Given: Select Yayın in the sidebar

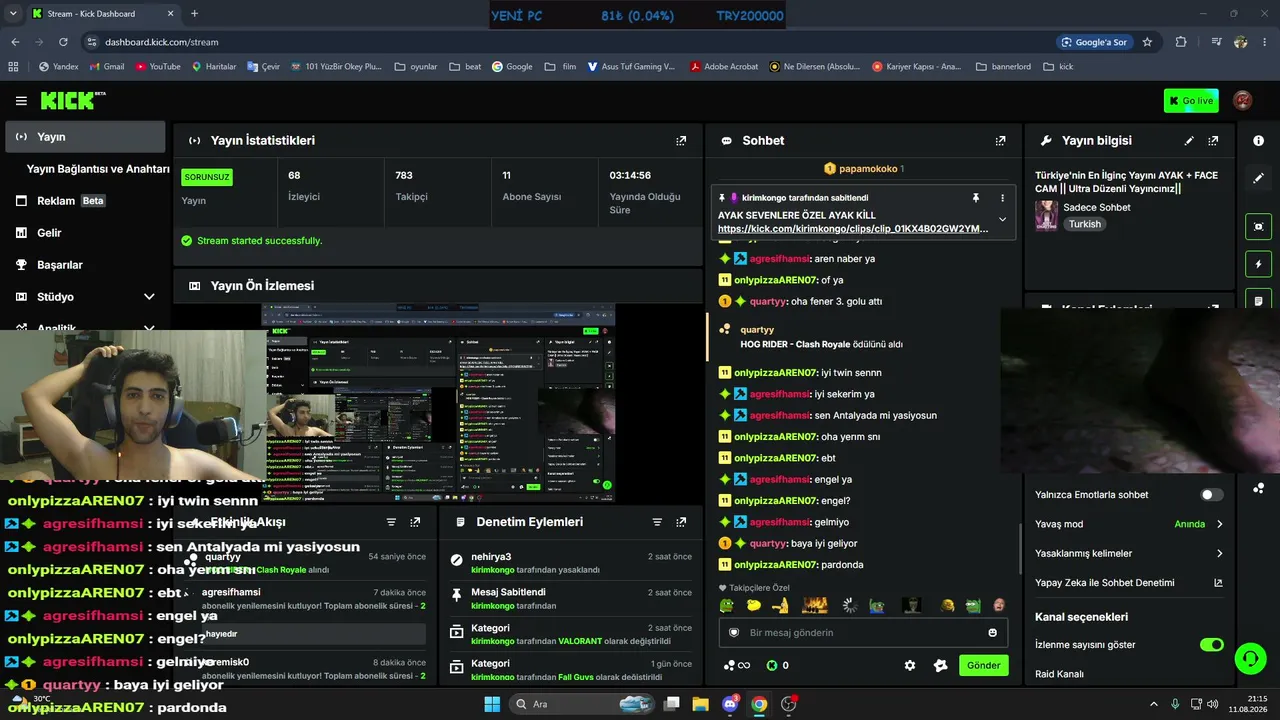Looking at the screenshot, I should (85, 137).
